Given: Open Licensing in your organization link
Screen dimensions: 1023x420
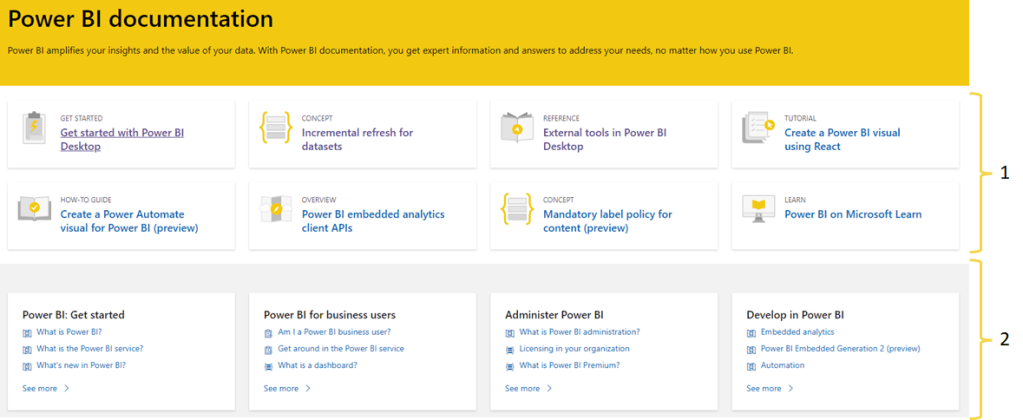Looking at the screenshot, I should pos(574,349).
